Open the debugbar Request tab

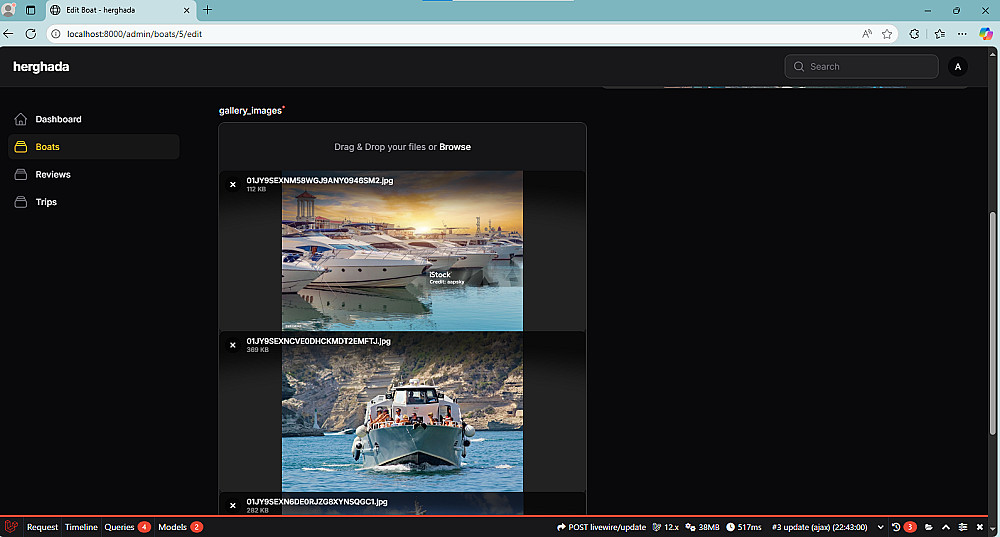(x=42, y=527)
